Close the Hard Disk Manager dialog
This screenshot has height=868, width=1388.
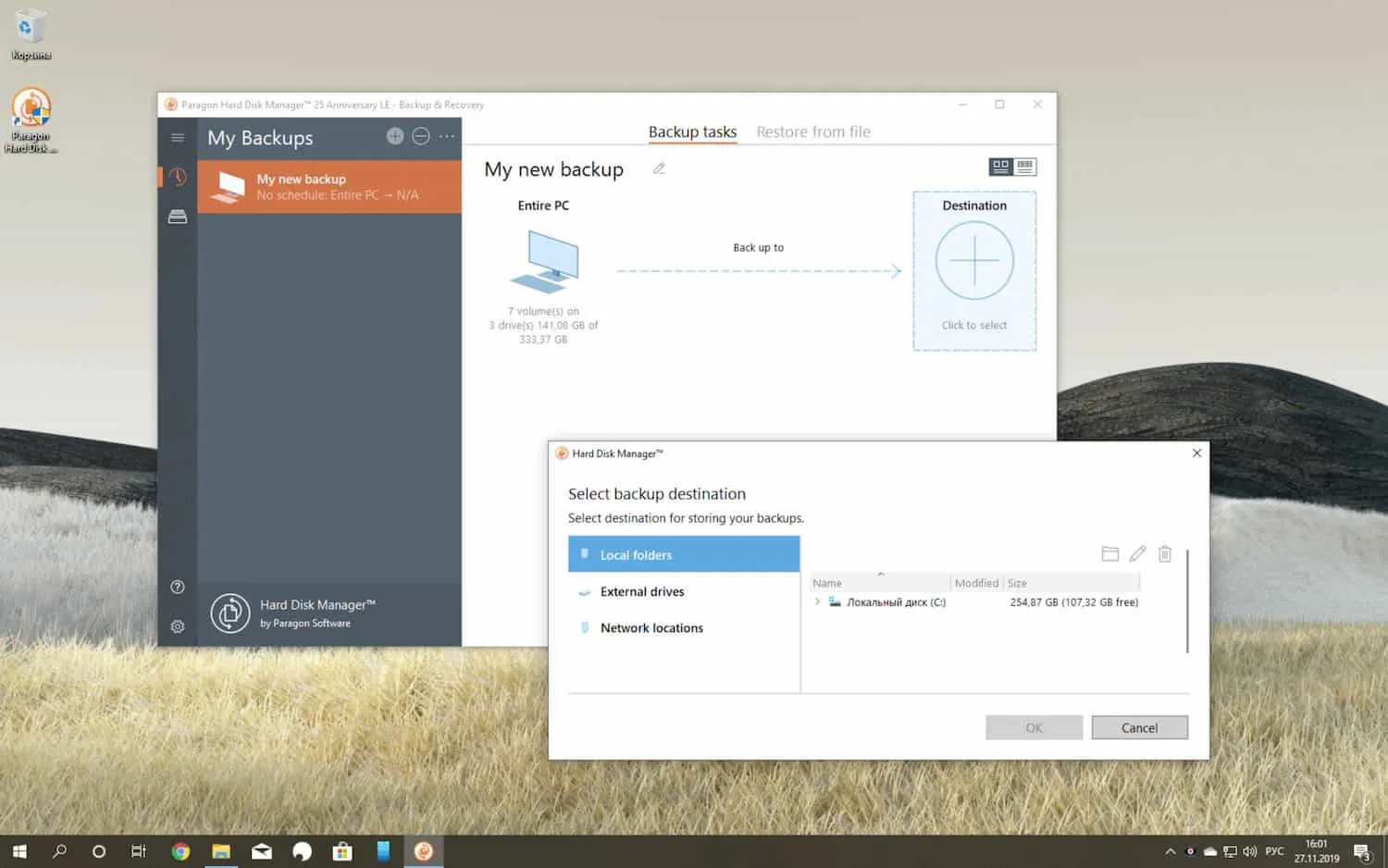pos(1196,453)
